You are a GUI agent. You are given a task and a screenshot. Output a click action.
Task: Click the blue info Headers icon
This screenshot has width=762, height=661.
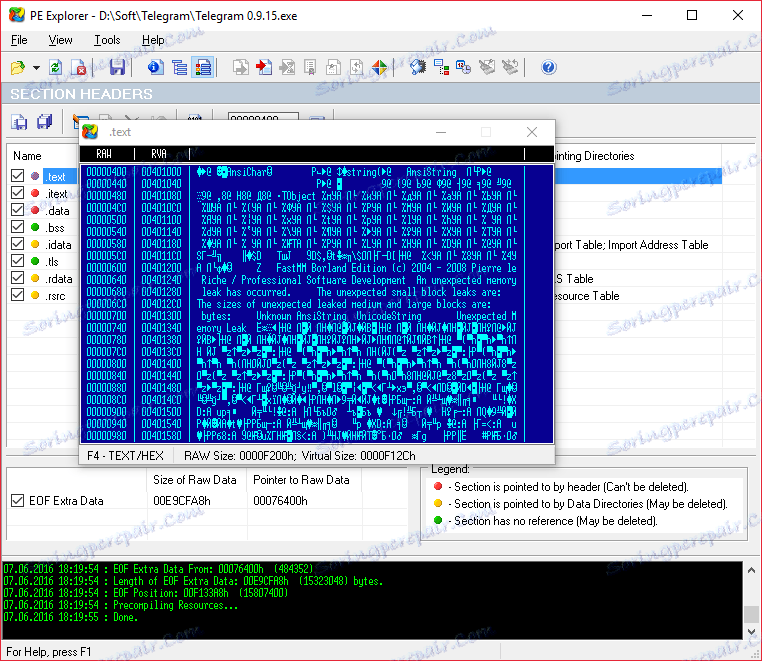[155, 68]
